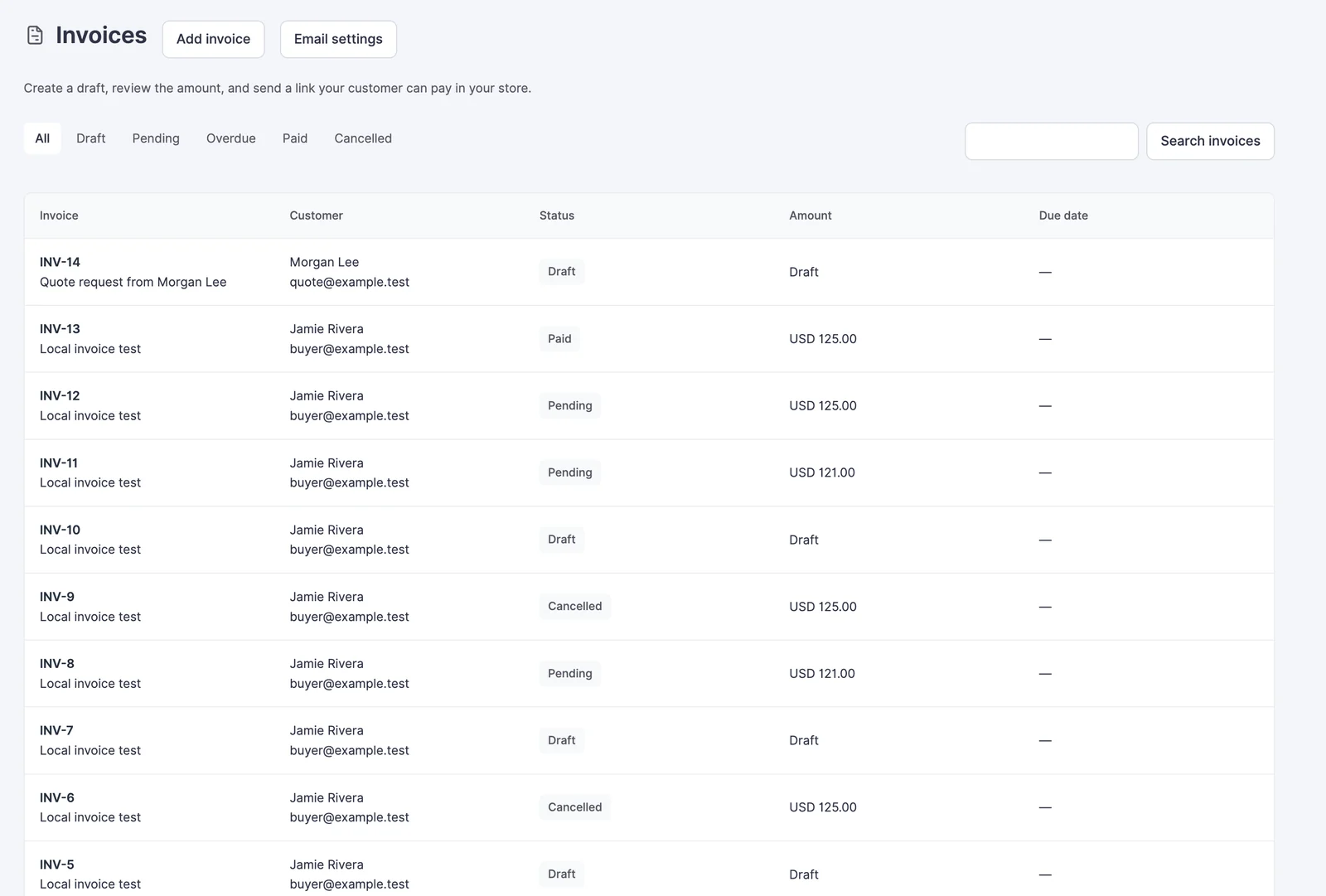
Task: Show the Overdue tab
Action: click(x=231, y=138)
